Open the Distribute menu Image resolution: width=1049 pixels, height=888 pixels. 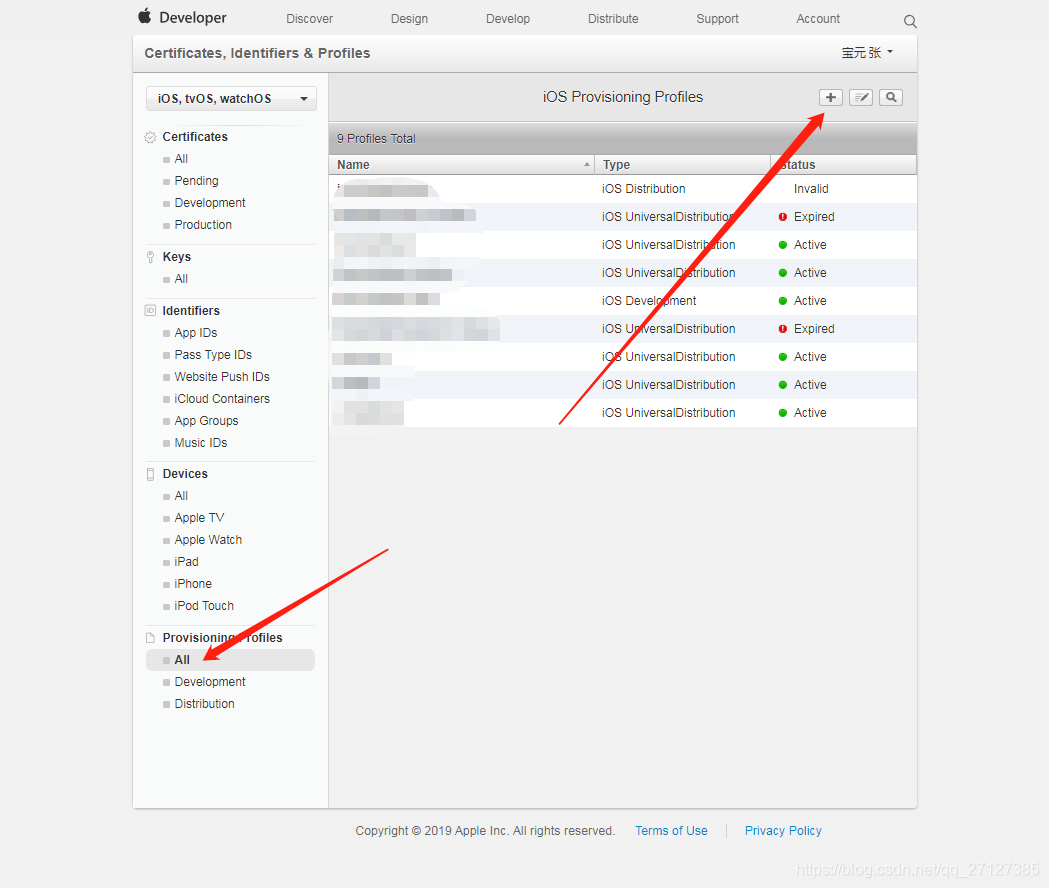[613, 19]
